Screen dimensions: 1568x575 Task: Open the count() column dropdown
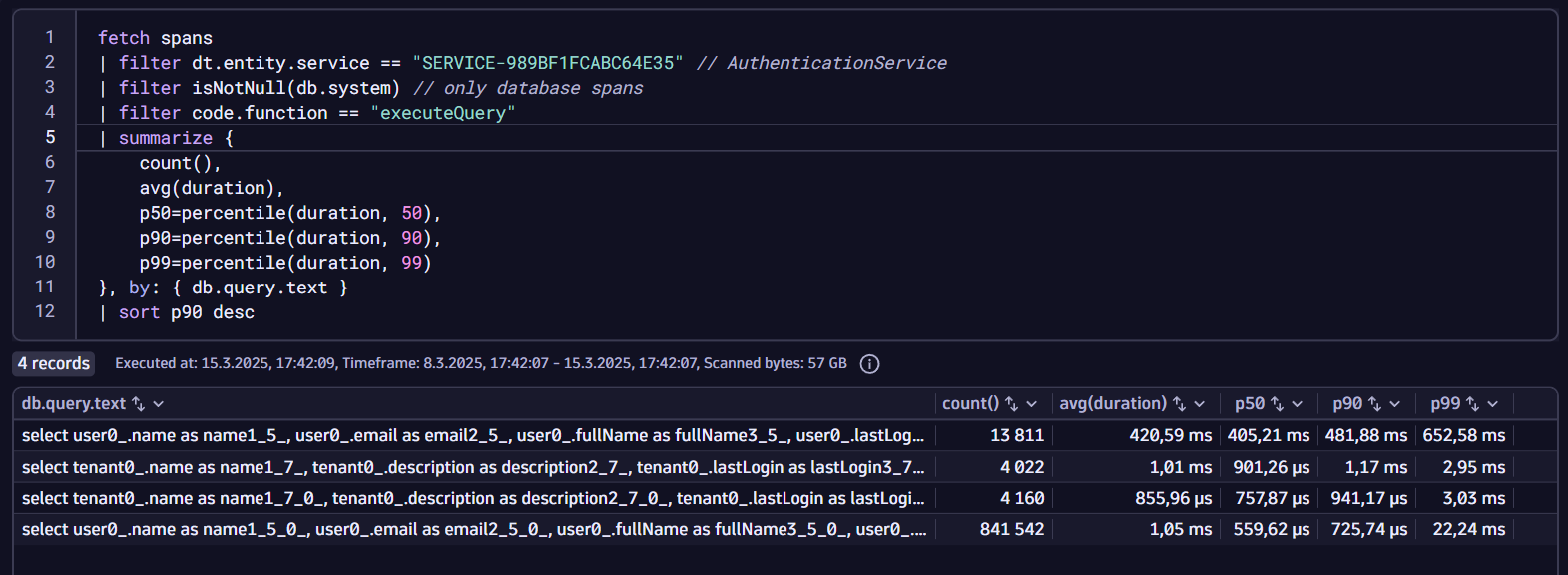[1031, 404]
